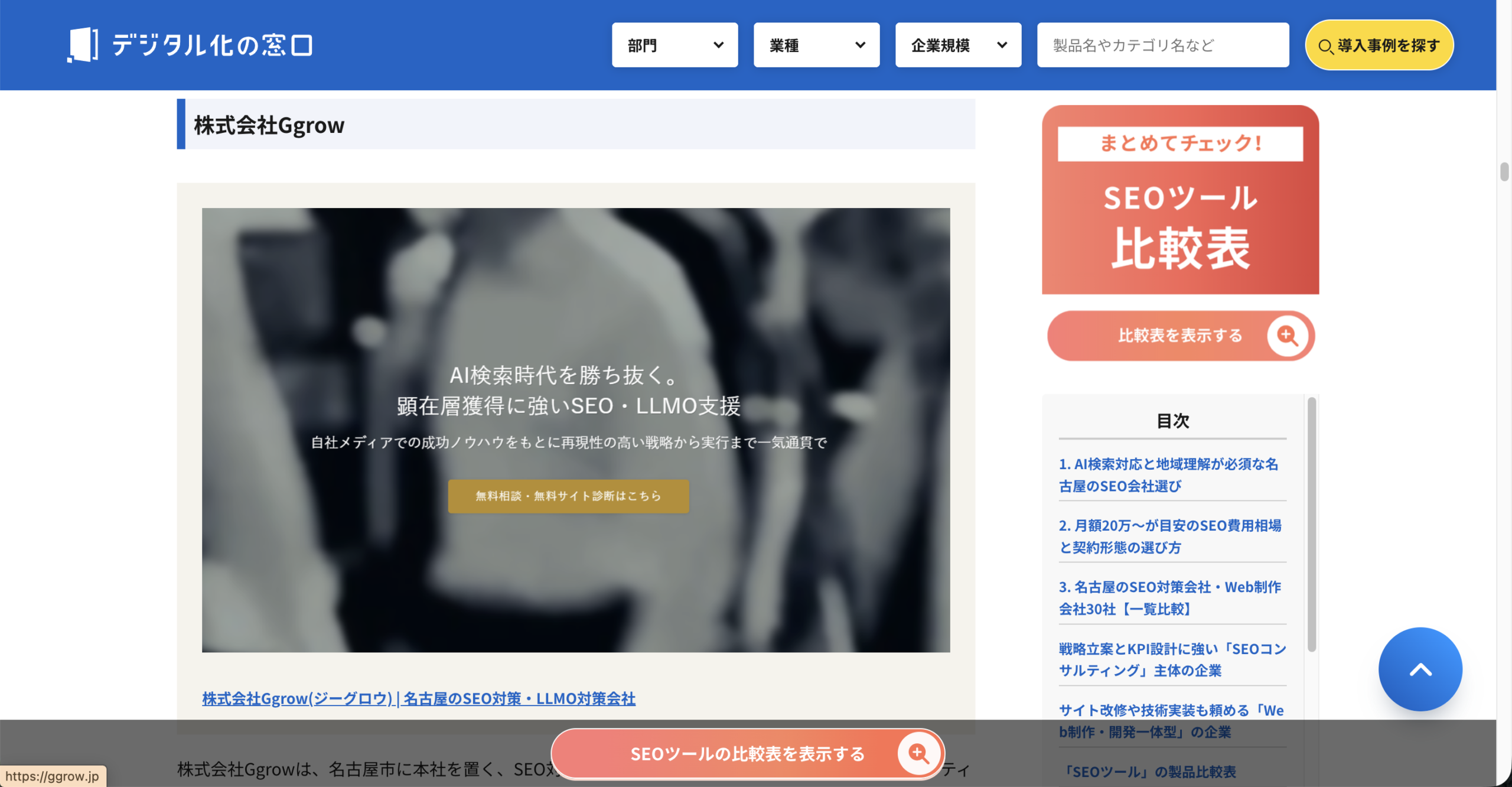Screen dimensions: 1512x787
Task: Open the 企業規模 dropdown
Action: coord(958,45)
